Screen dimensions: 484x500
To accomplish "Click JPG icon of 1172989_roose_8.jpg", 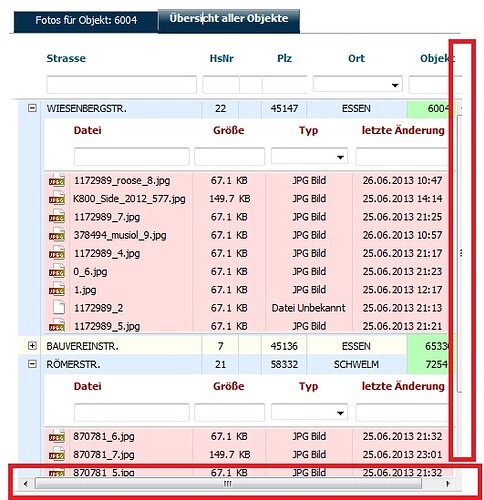I will coord(57,180).
